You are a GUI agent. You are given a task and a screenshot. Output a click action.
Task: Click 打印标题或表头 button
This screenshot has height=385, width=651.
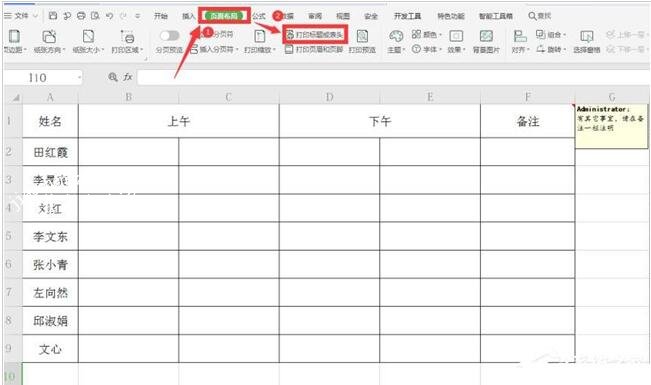[315, 35]
